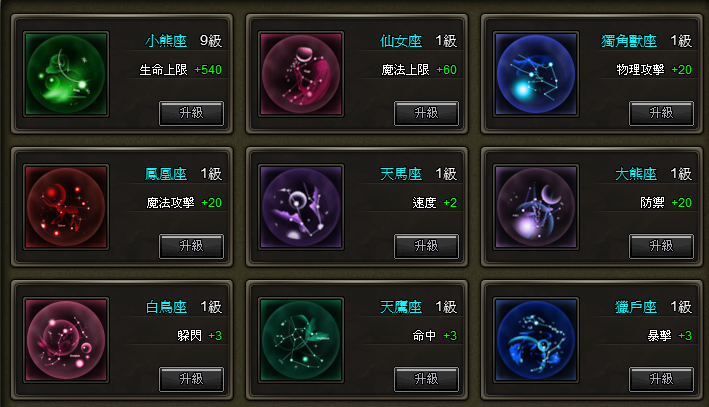Click 升級 button under 天鷹座
Viewport: 709px width, 407px height.
point(426,379)
